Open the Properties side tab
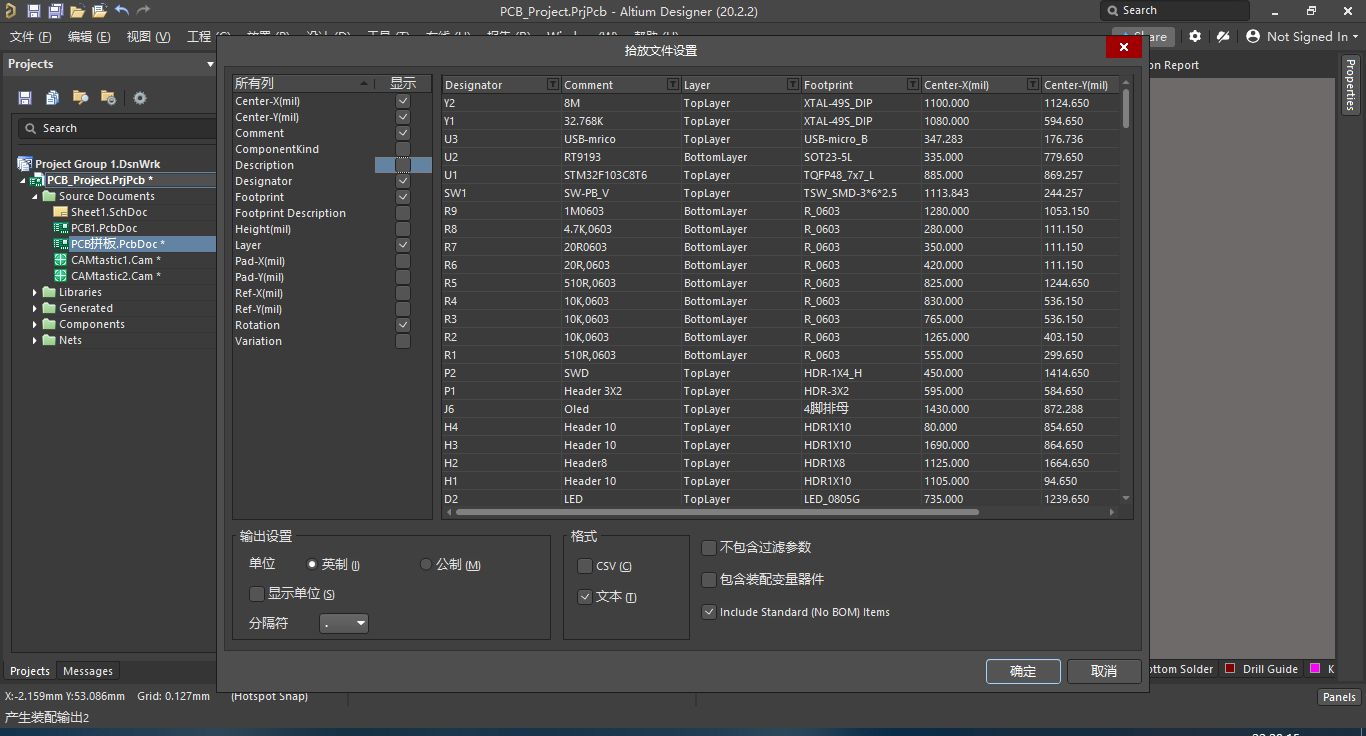The height and width of the screenshot is (736, 1366). tap(1350, 85)
